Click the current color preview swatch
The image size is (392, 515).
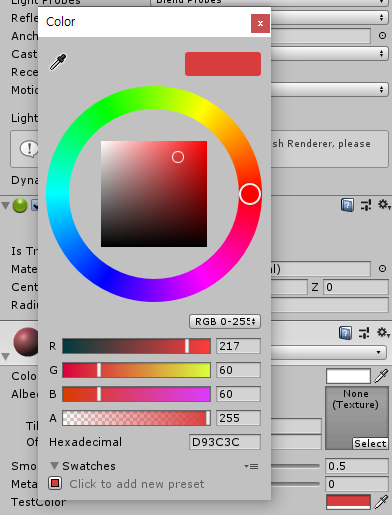click(x=223, y=64)
